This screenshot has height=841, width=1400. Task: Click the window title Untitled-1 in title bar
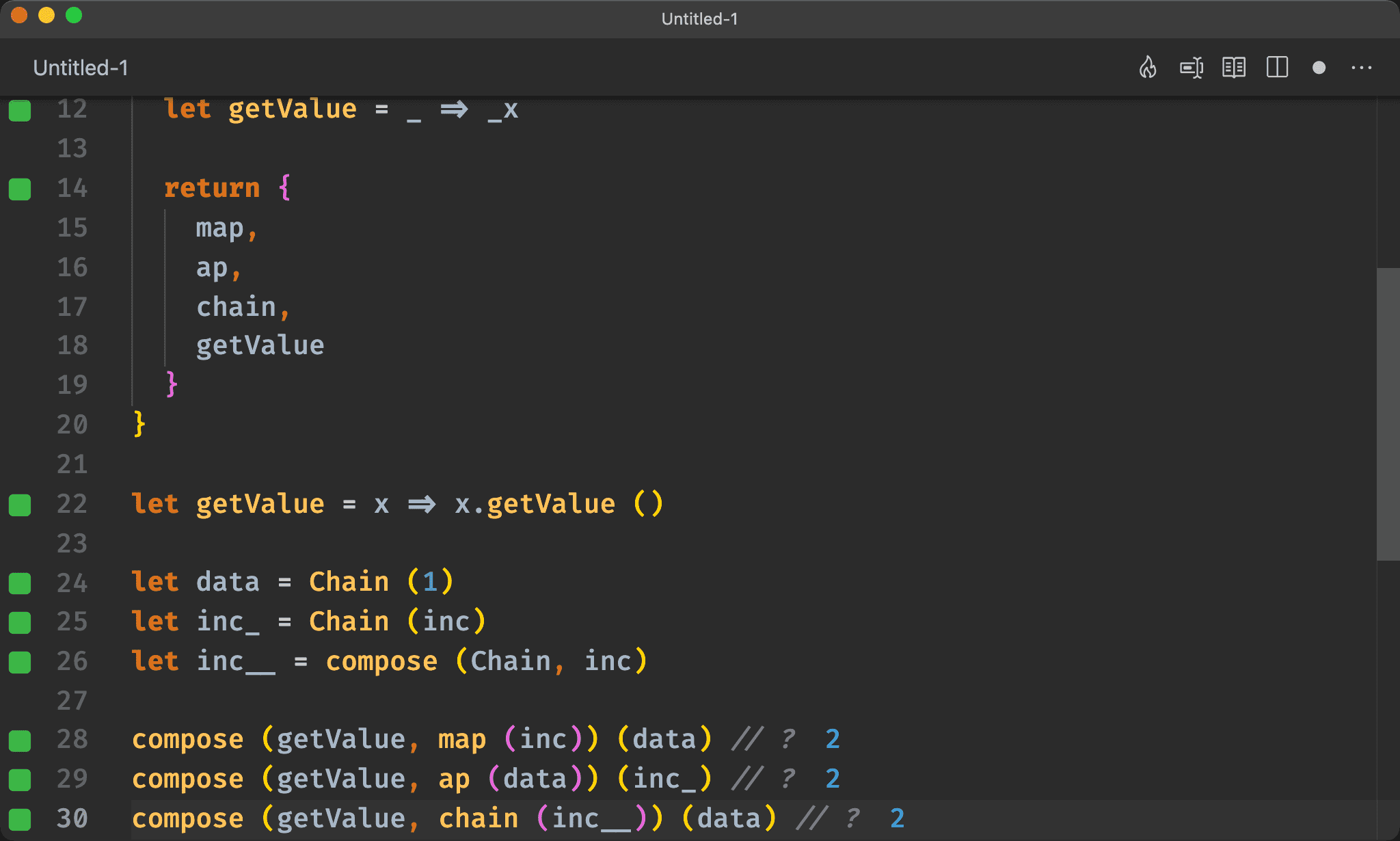click(699, 18)
